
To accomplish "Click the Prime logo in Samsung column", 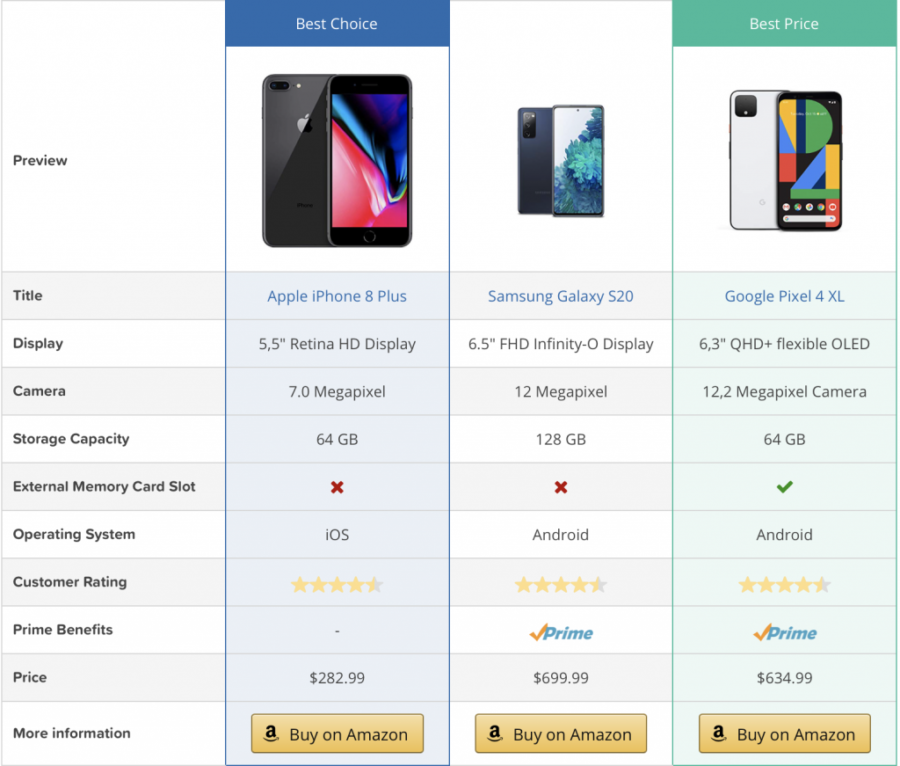I will click(x=560, y=632).
